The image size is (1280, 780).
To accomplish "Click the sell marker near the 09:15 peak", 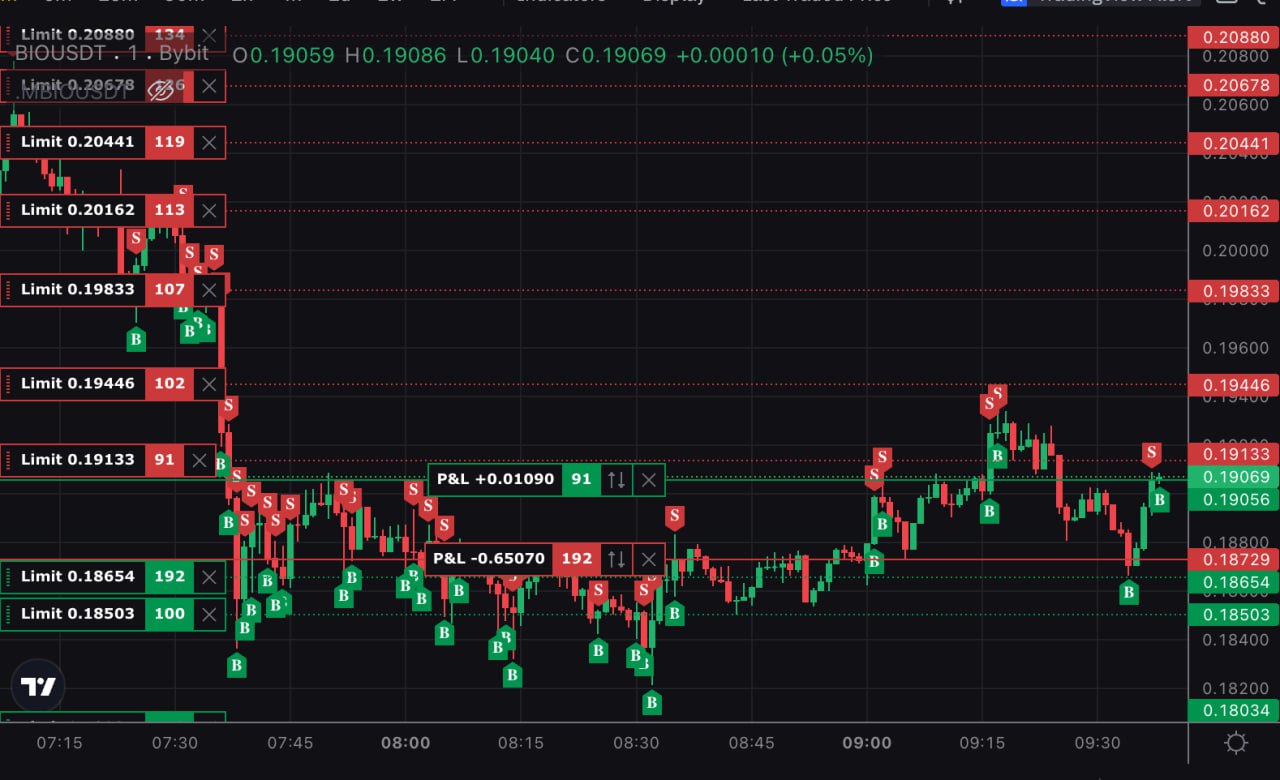I will (997, 394).
